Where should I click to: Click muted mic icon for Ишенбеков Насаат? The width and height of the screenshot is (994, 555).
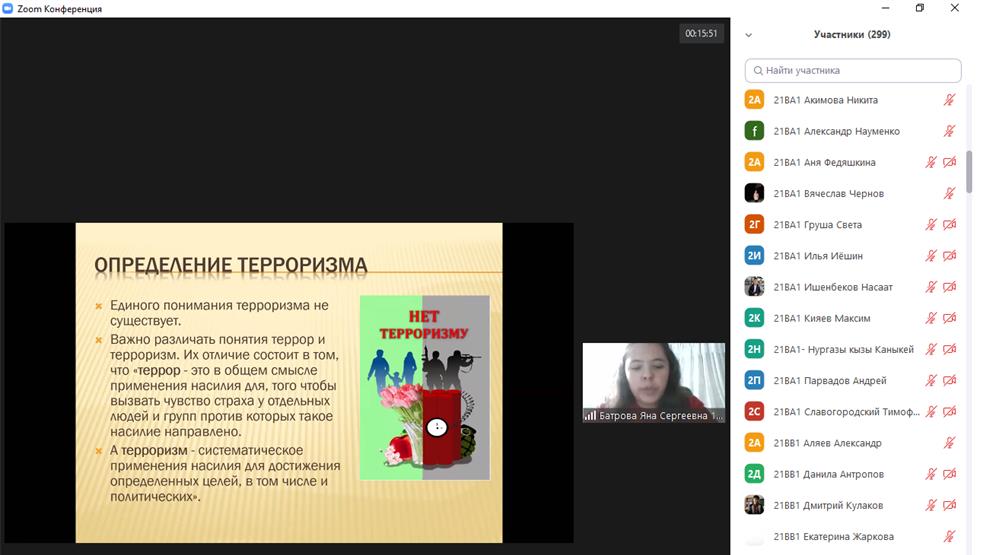coord(931,286)
